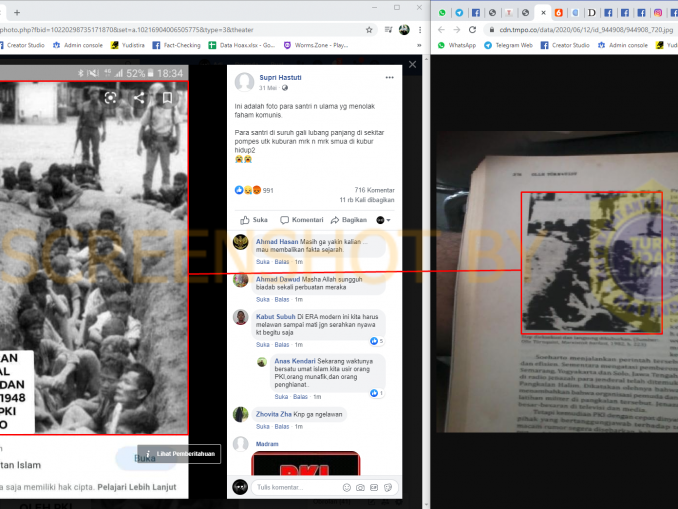
Task: Like Ahmad Hasan's comment with Suka
Action: coord(262,262)
